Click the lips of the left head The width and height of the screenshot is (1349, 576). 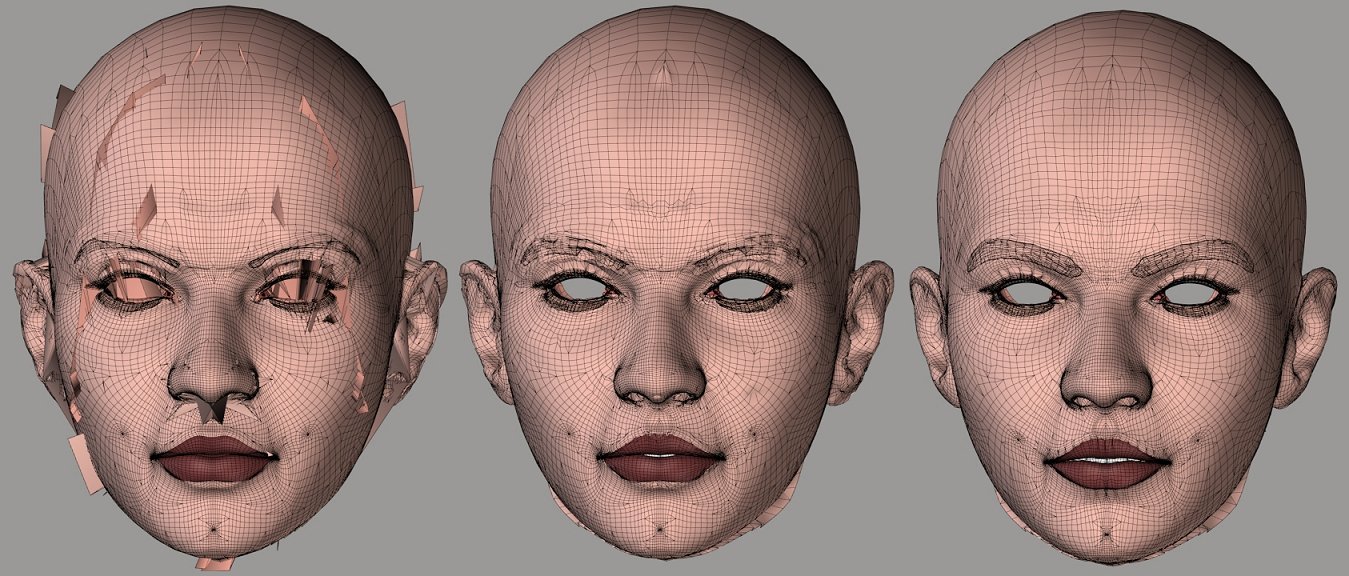click(214, 459)
